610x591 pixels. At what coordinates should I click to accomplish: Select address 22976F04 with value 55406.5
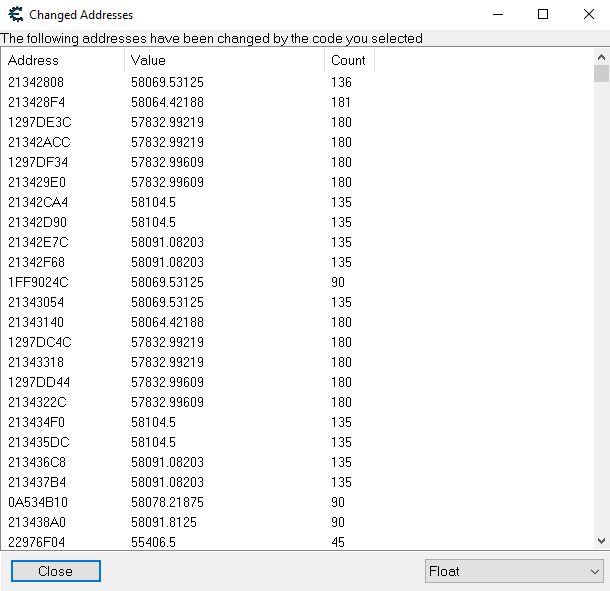point(38,542)
